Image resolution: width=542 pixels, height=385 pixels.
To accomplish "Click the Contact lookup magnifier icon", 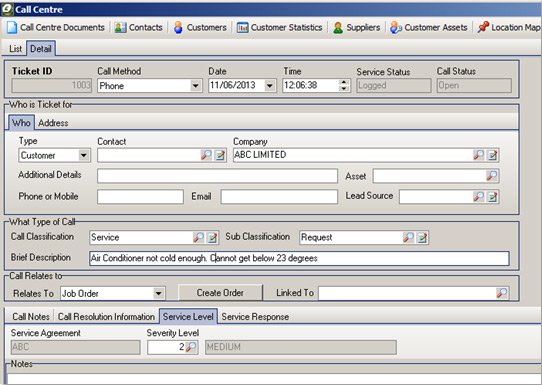I will [x=206, y=155].
